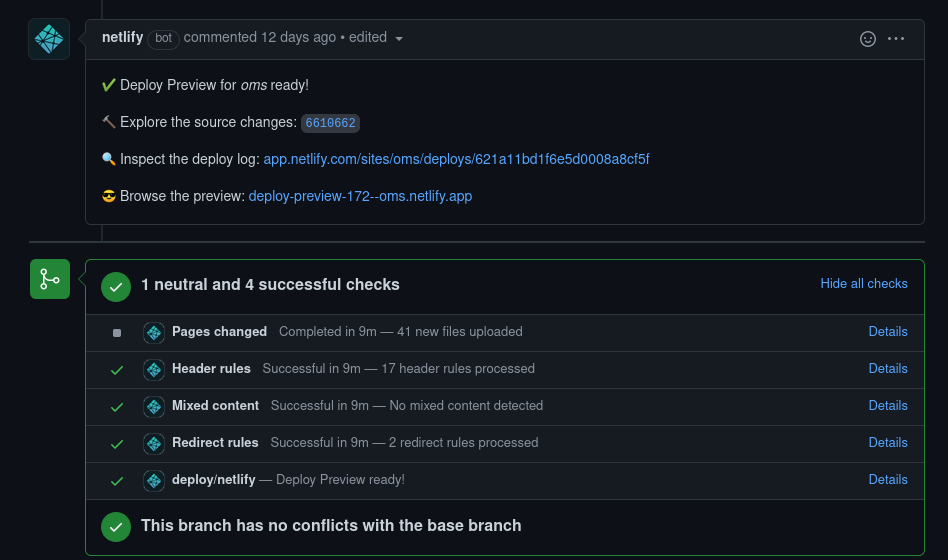Click the neutral square status icon for Pages changed
Viewport: 948px width, 560px height.
pyautogui.click(x=117, y=333)
